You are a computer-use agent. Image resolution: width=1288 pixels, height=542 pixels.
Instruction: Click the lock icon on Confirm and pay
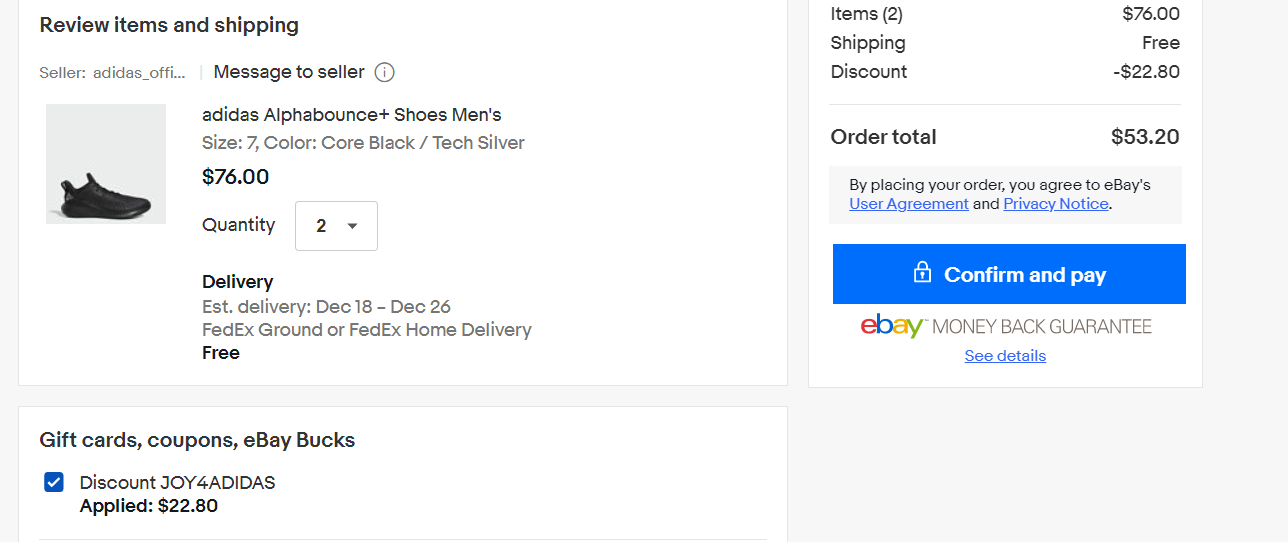[922, 272]
